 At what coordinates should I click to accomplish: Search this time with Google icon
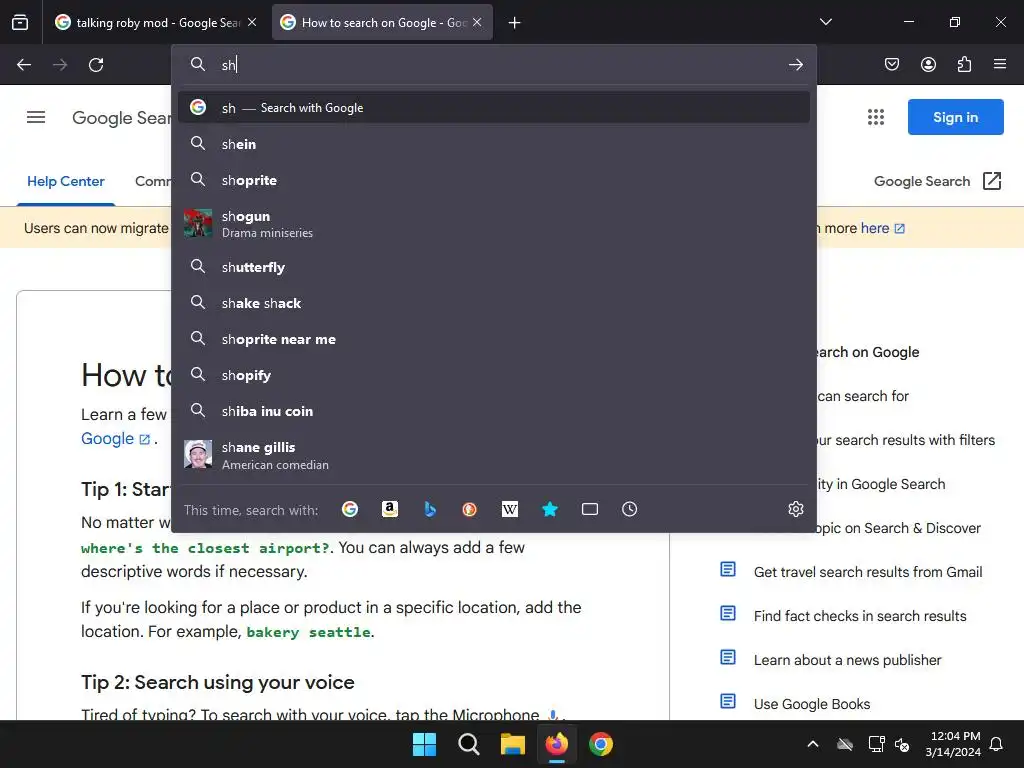tap(350, 509)
